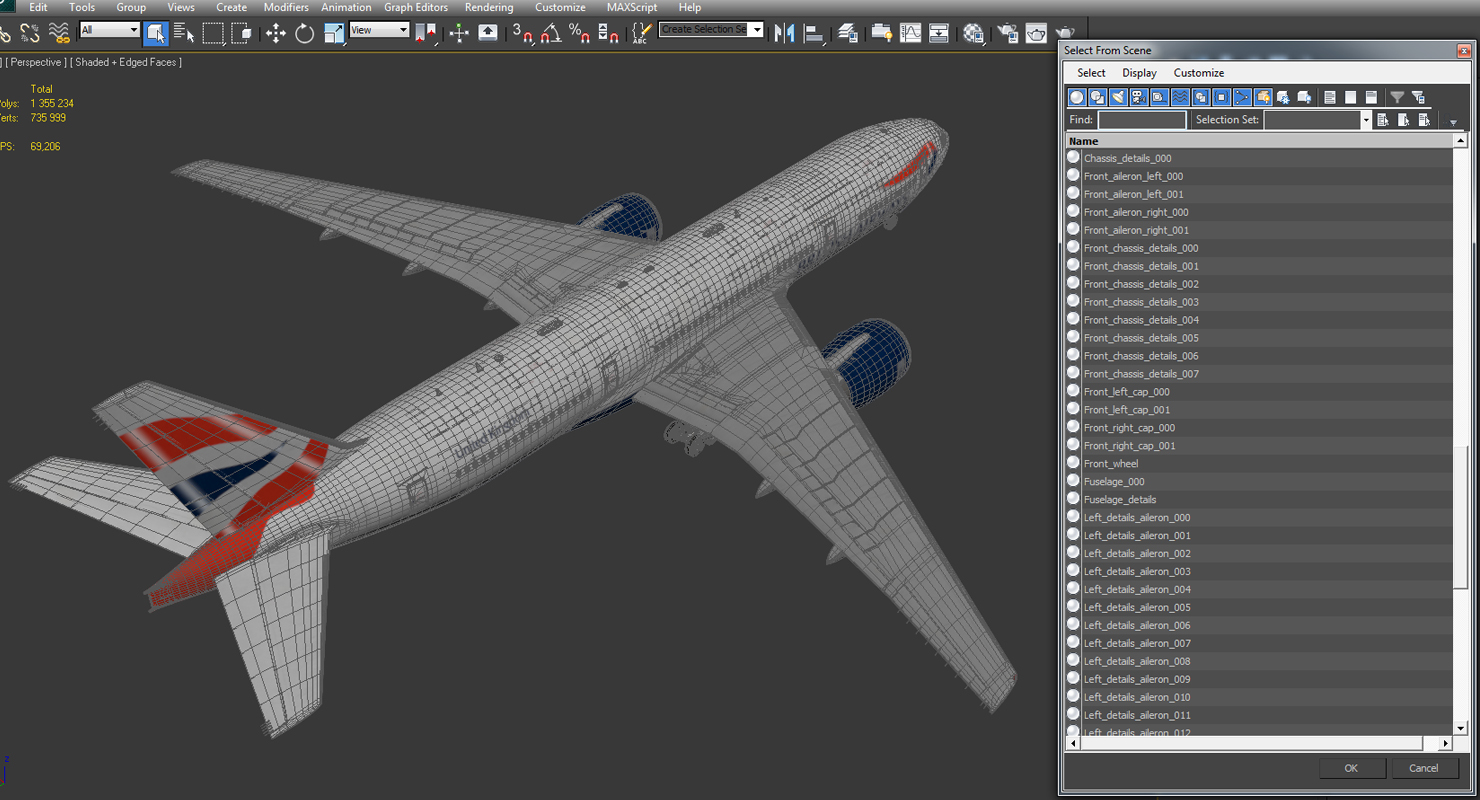Image resolution: width=1480 pixels, height=800 pixels.
Task: Open the Material Editor
Action: [974, 33]
